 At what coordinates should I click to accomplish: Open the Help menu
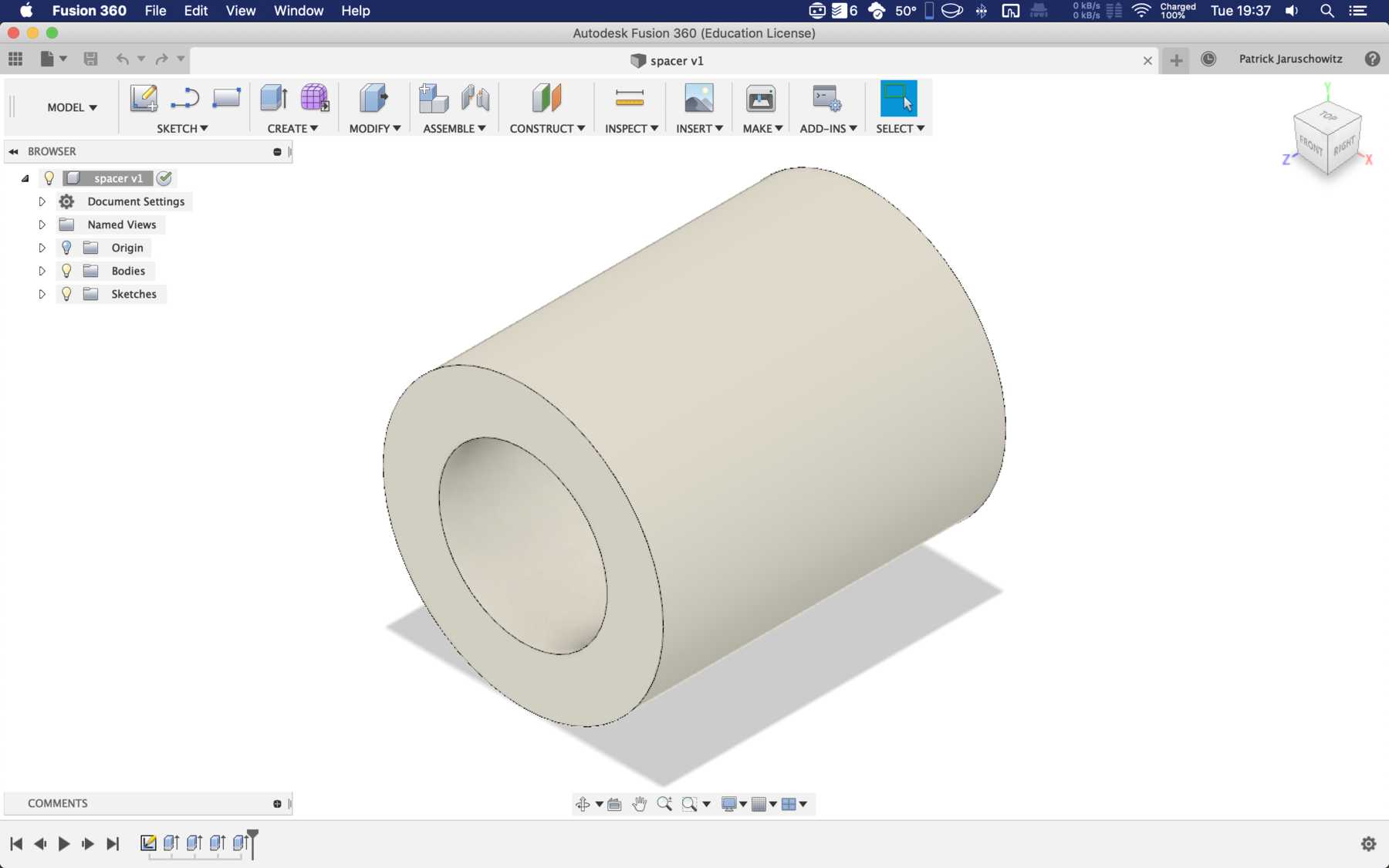[356, 11]
